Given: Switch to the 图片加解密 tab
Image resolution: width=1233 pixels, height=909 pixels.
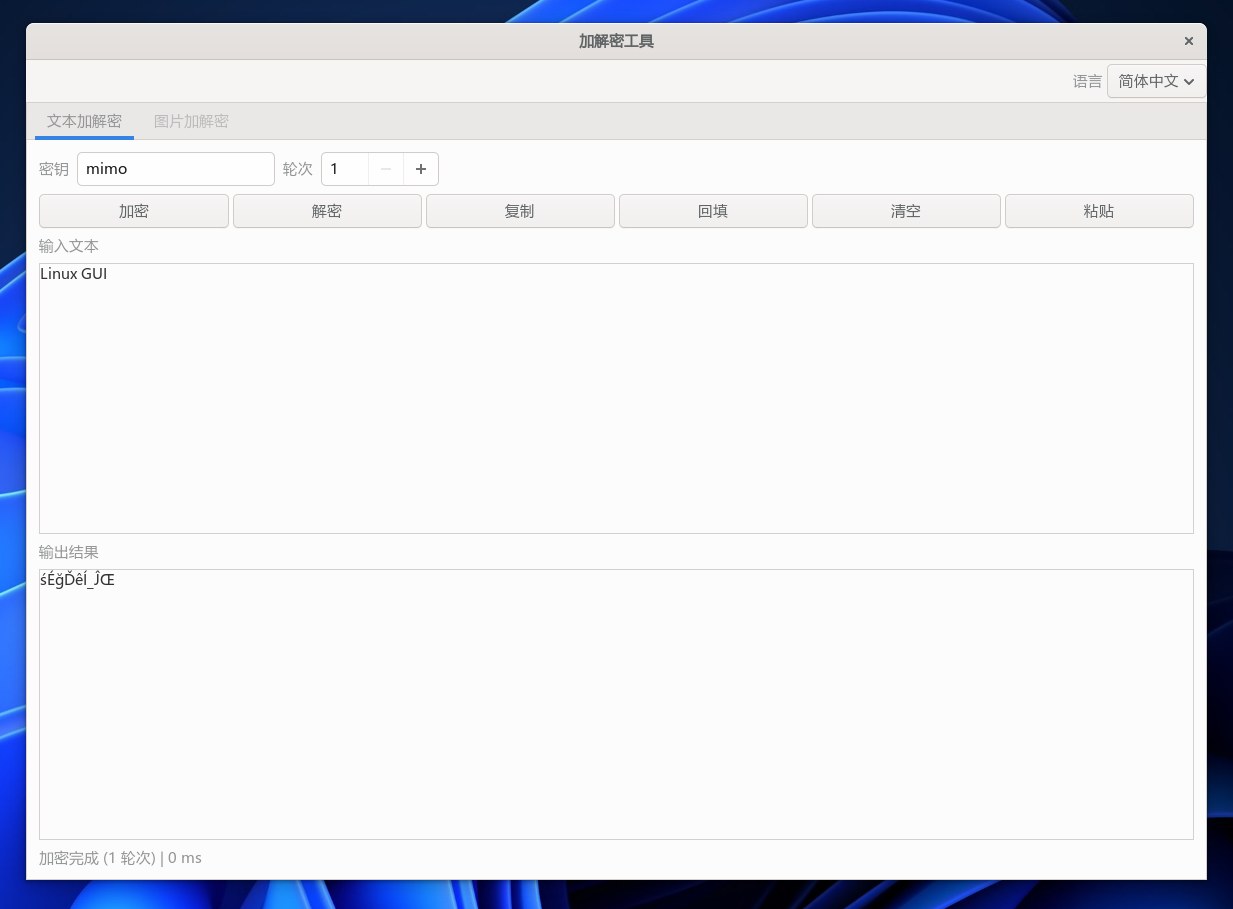Looking at the screenshot, I should click(191, 121).
